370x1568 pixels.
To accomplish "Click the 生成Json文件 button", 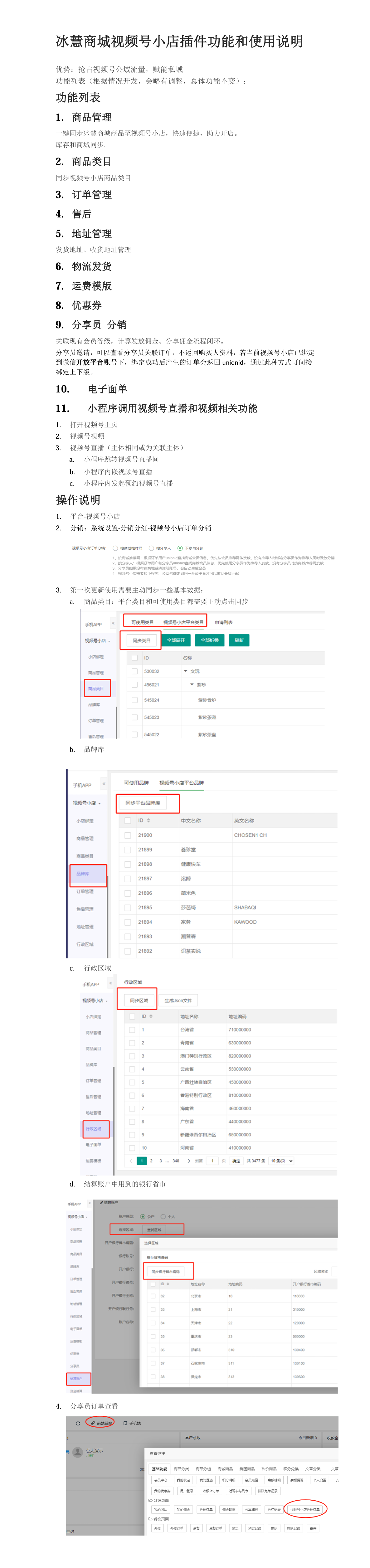I will 178,1000.
